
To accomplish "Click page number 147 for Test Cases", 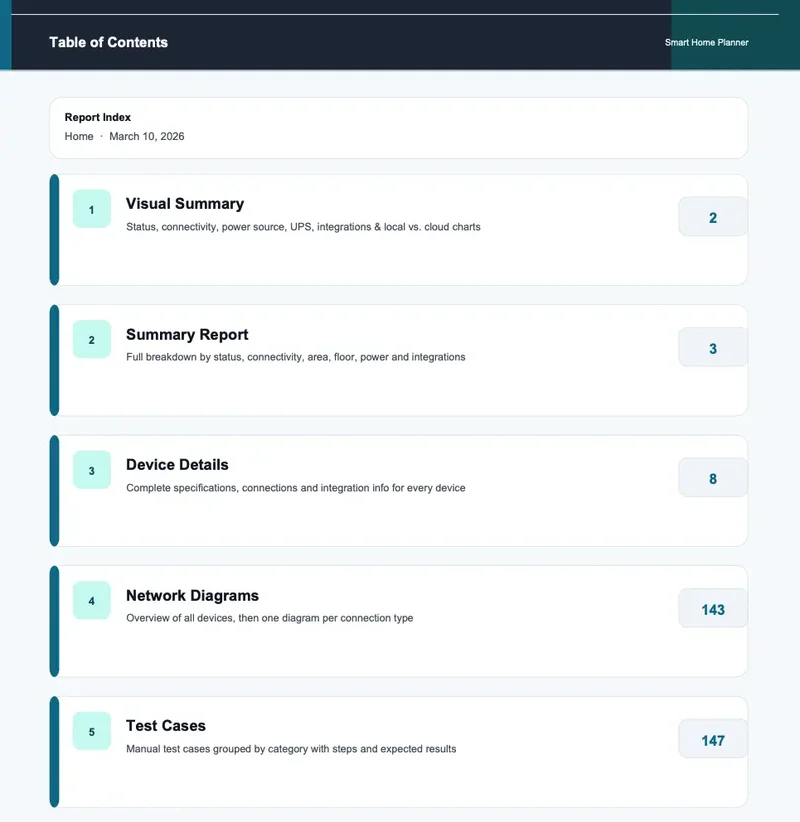I will [713, 740].
